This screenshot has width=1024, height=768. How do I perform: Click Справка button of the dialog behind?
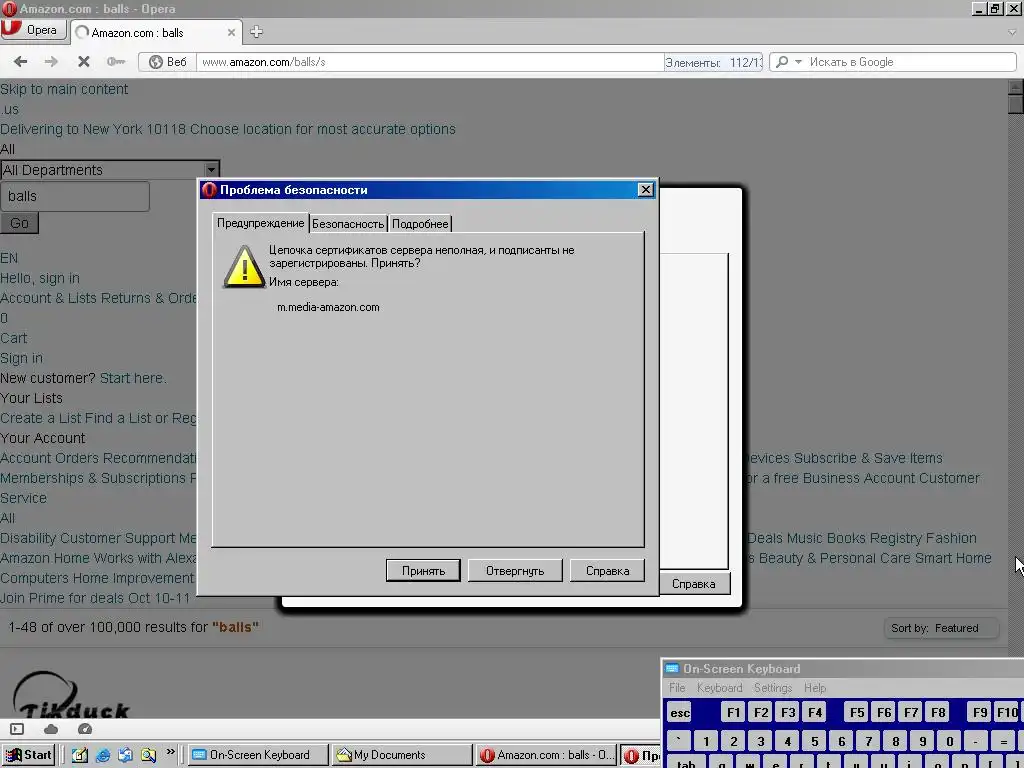pyautogui.click(x=694, y=584)
